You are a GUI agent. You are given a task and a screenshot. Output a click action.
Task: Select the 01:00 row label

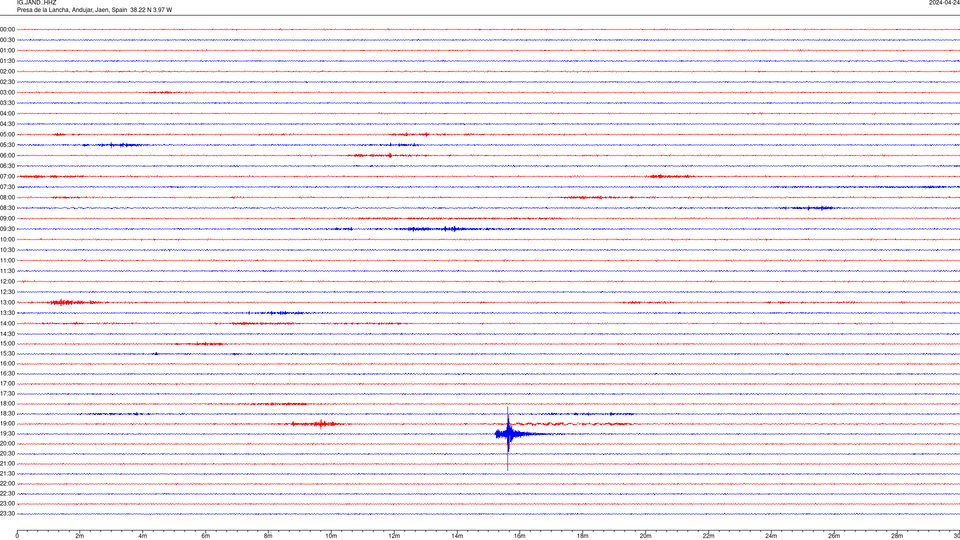tap(7, 50)
